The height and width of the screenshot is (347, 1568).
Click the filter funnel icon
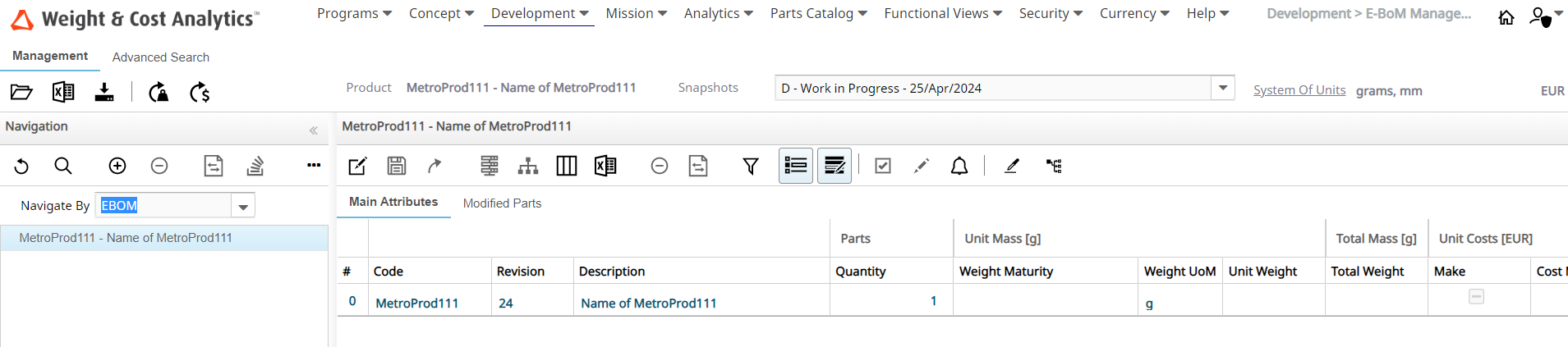751,167
